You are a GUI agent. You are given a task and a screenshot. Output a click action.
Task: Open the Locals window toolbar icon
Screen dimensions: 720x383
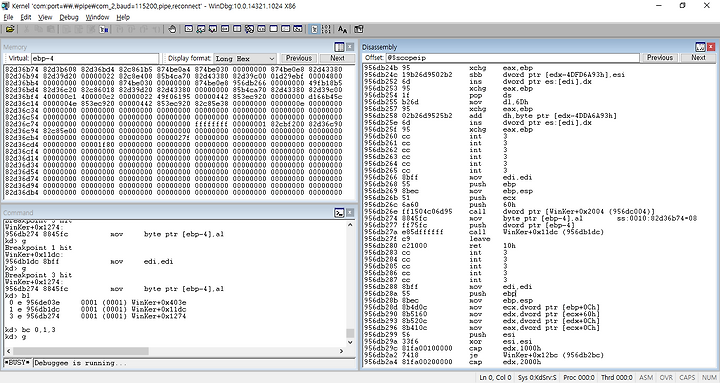[213, 29]
